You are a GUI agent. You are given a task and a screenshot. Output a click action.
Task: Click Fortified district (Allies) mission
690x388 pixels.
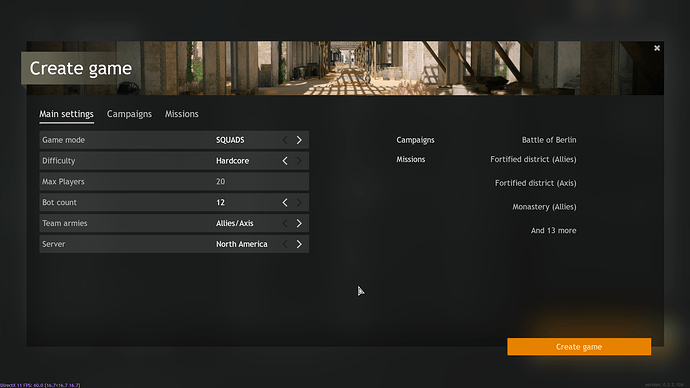(533, 159)
